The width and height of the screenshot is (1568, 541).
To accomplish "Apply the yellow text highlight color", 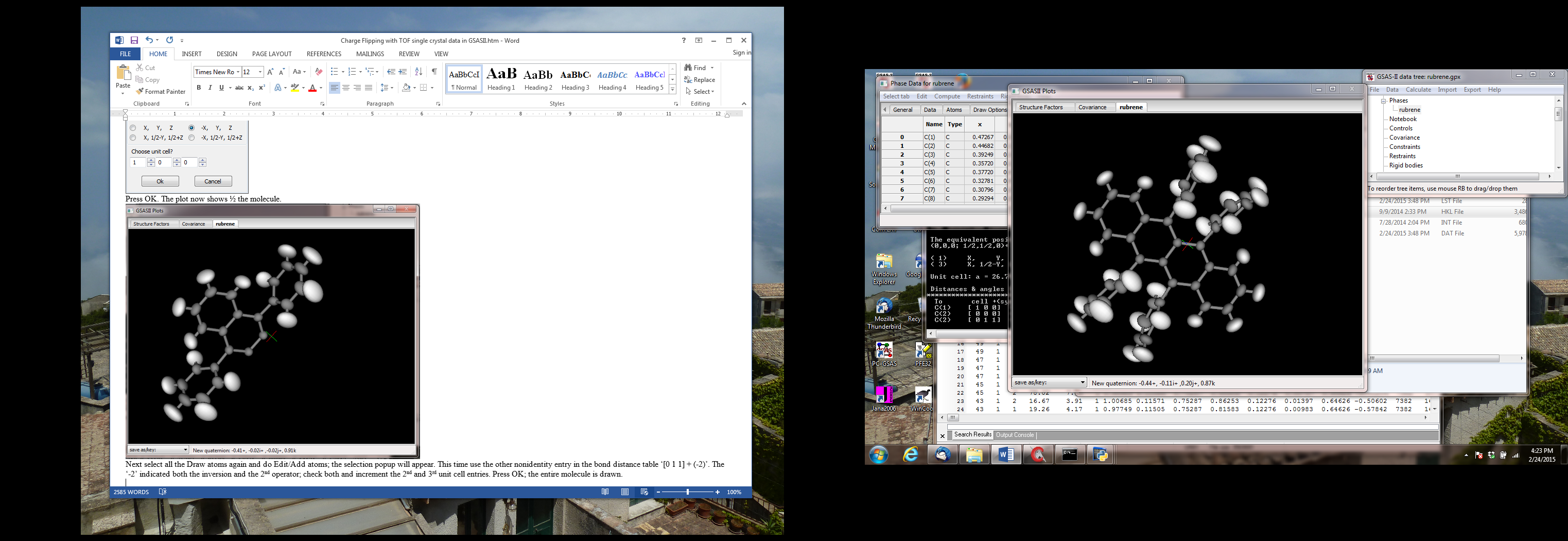I will [294, 88].
